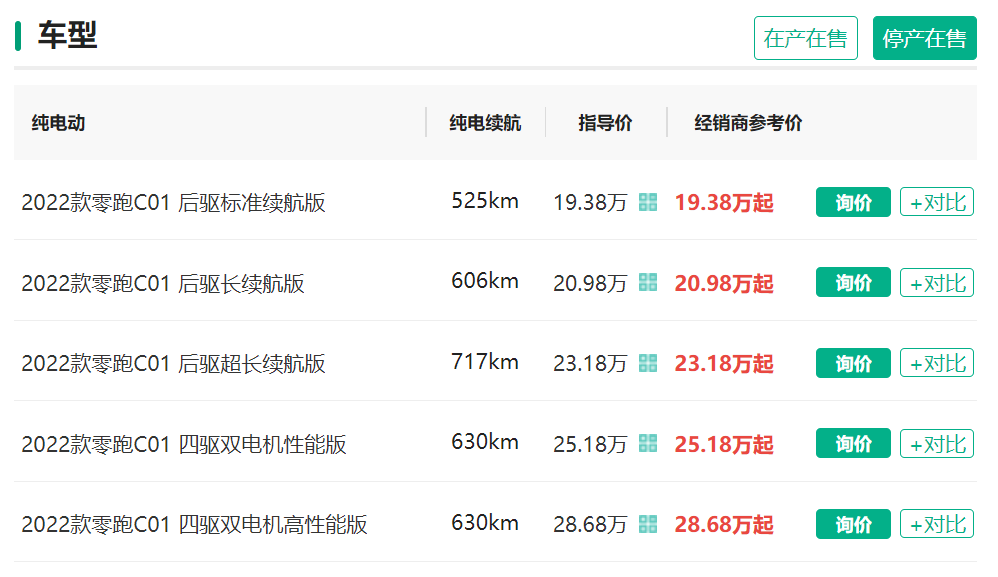The image size is (998, 577).
Task: Open 2022款零跑C01 后驱超长续航版 model link
Action: click(173, 364)
